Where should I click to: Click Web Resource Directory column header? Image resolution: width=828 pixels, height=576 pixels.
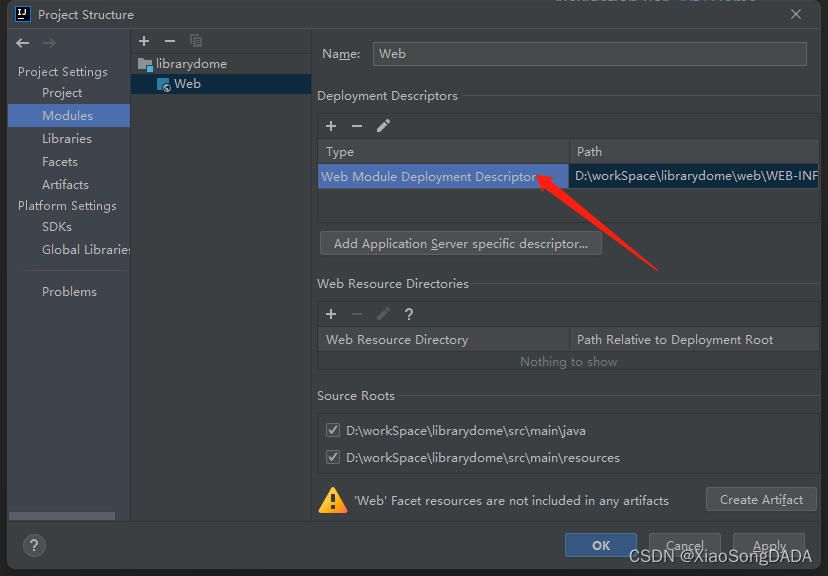(443, 339)
